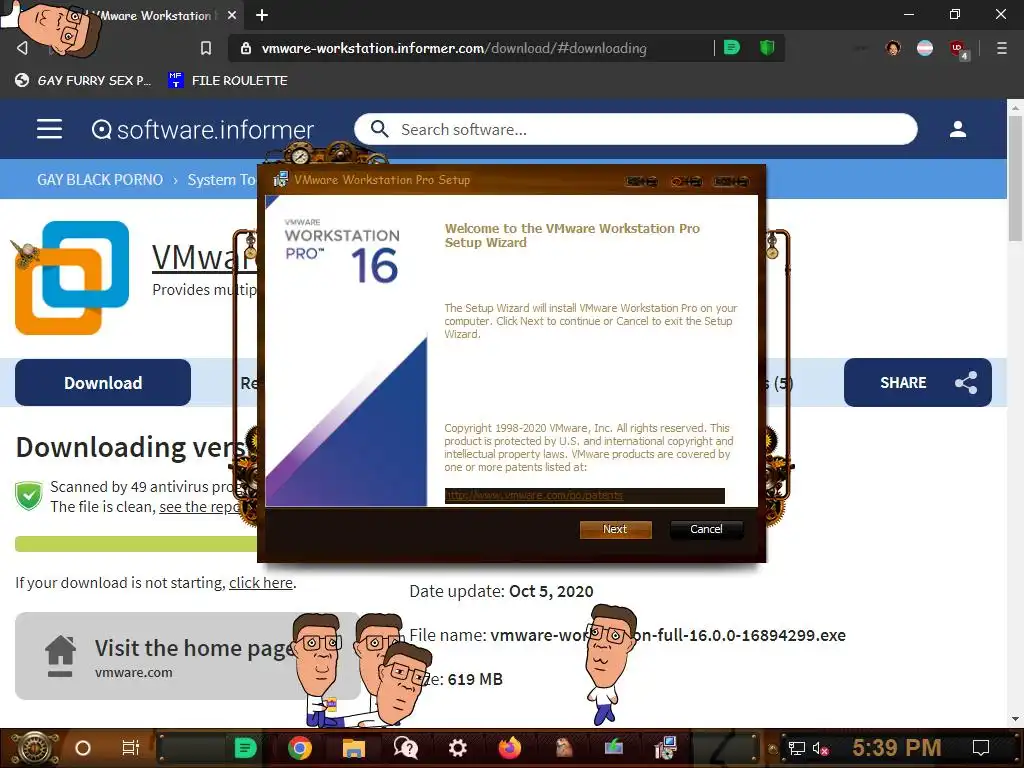Open the notification center icon
Viewport: 1024px width, 768px height.
981,748
